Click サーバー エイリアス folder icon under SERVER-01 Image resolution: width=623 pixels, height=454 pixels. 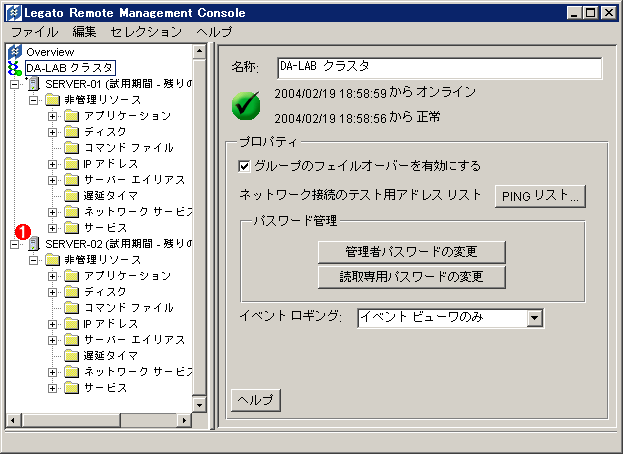coord(72,180)
